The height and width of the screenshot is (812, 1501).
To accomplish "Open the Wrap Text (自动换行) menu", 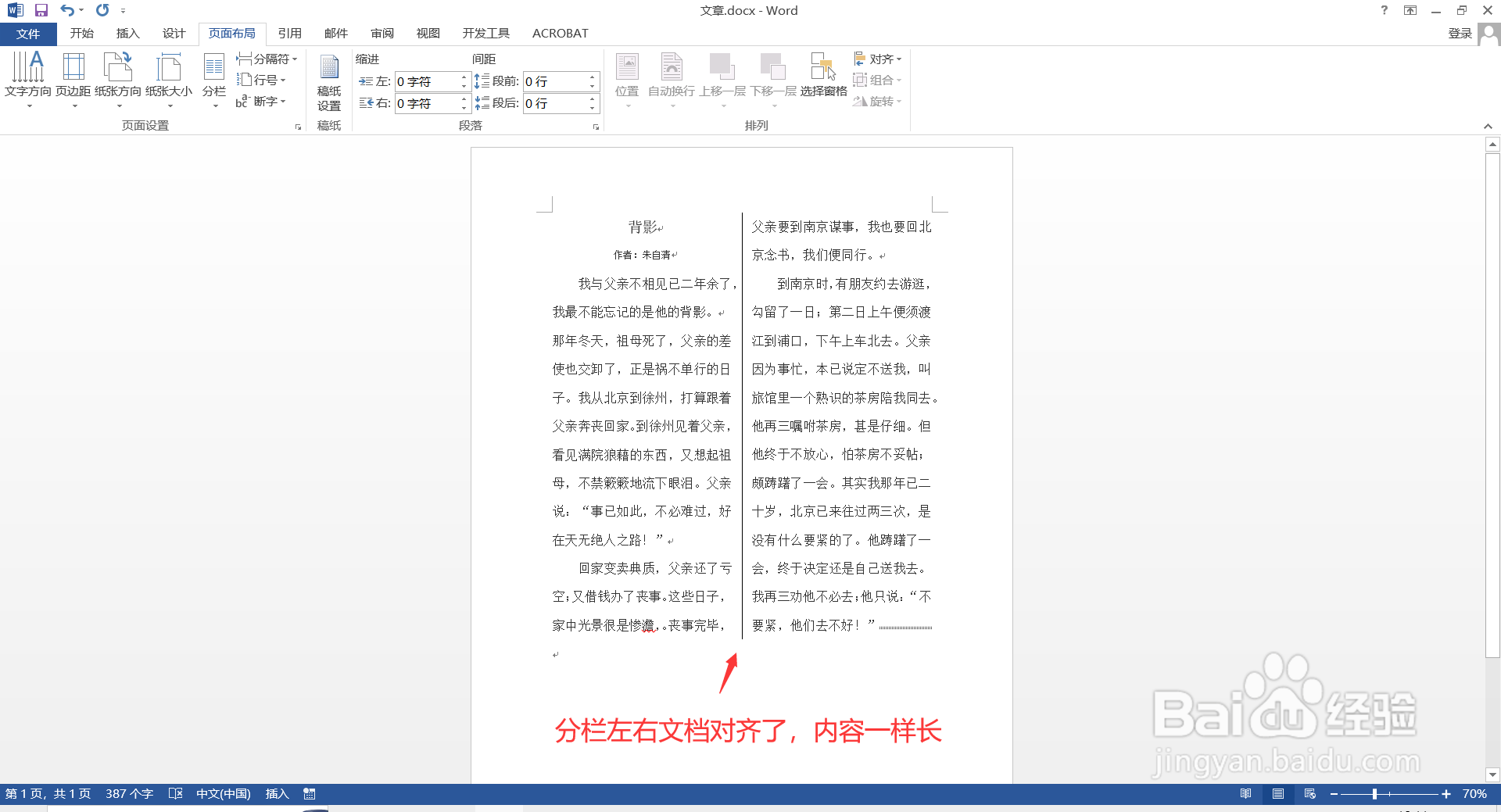I will [672, 80].
